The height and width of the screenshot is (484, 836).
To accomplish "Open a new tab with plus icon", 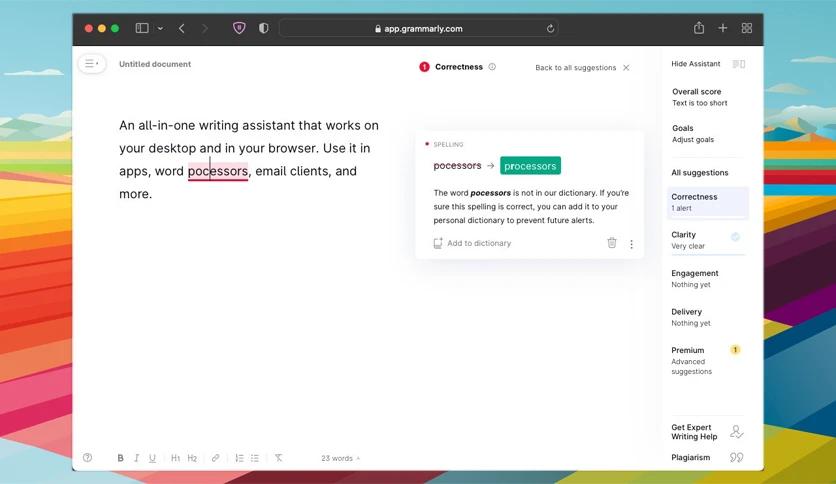I will pos(722,28).
